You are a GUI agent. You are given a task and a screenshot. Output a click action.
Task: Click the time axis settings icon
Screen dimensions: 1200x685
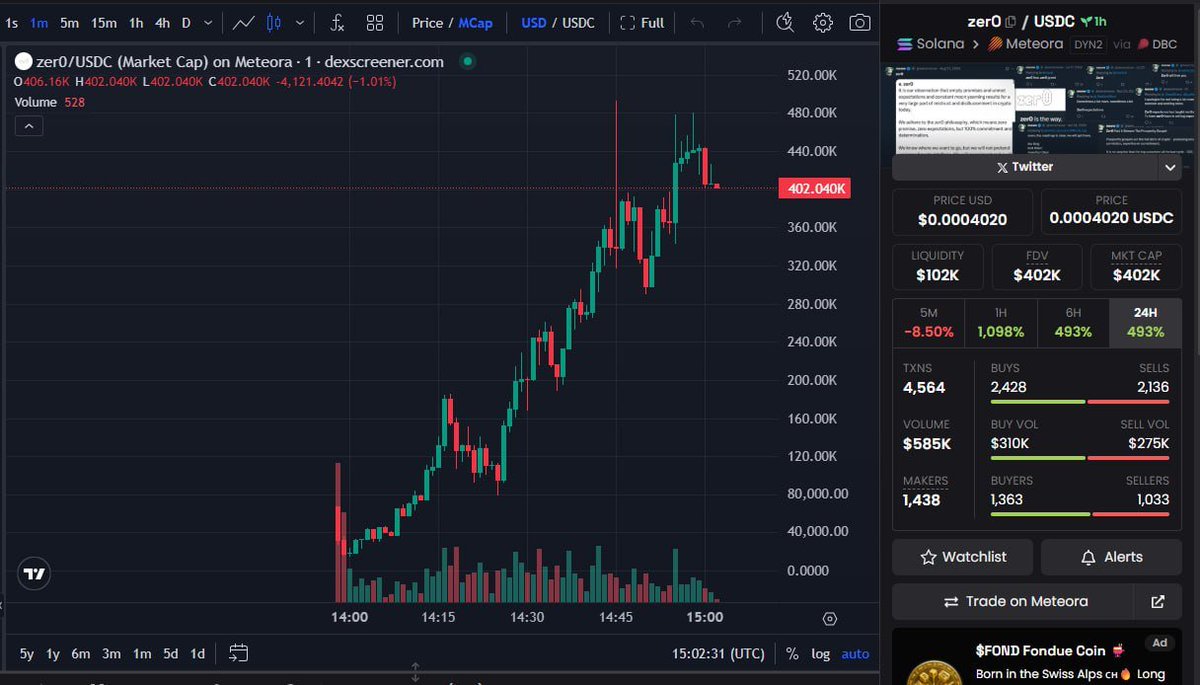[x=830, y=619]
